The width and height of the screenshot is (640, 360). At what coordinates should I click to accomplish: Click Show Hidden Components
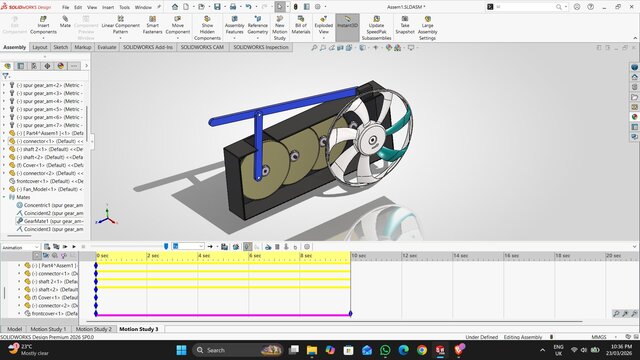pyautogui.click(x=207, y=28)
